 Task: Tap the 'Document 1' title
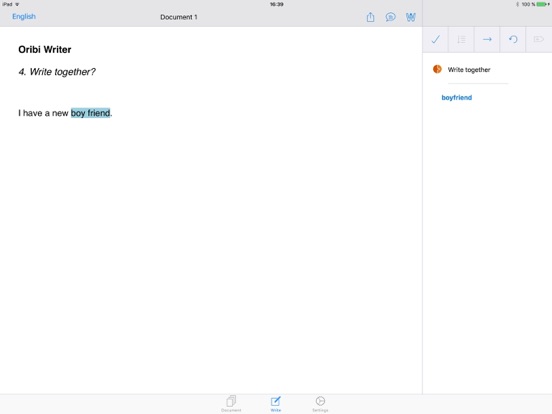[179, 17]
